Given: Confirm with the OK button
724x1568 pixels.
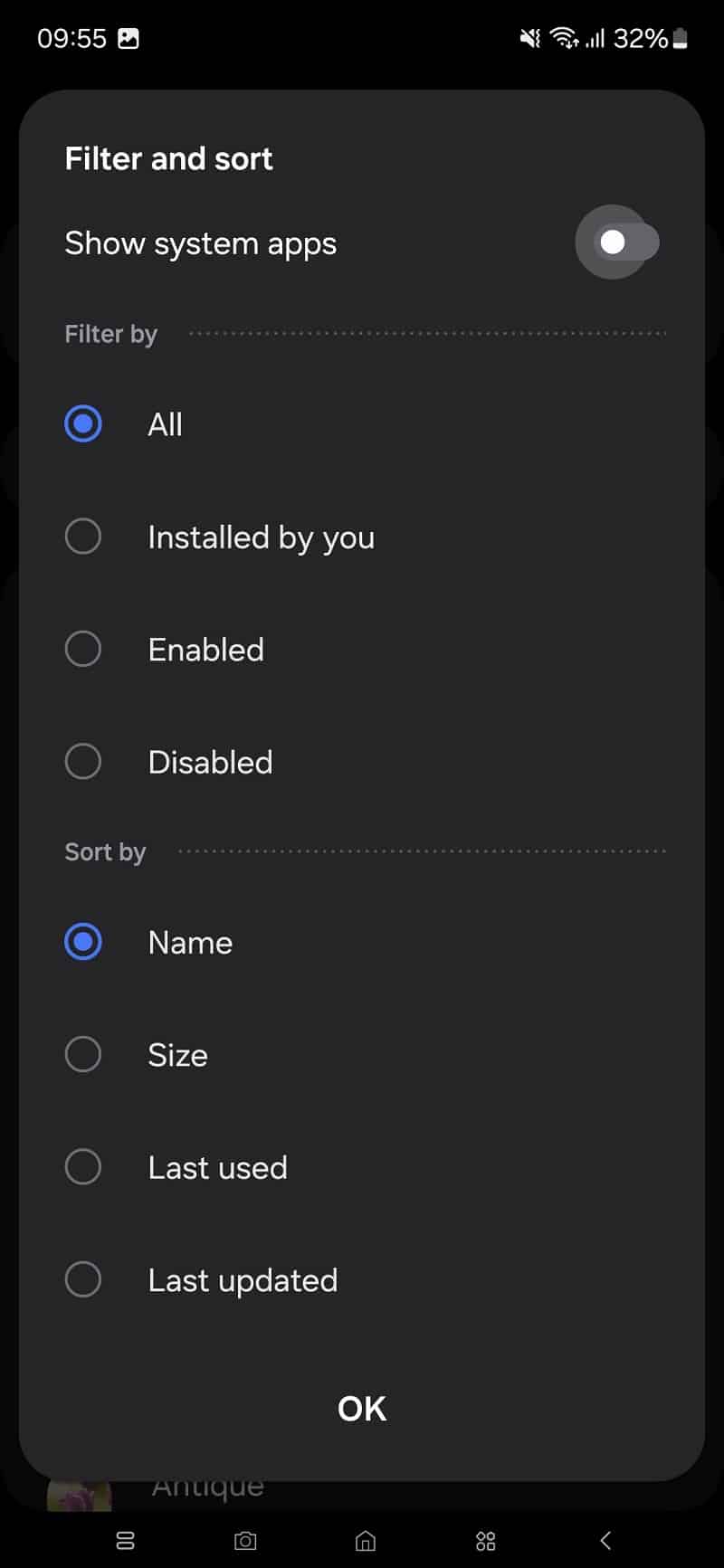Looking at the screenshot, I should pyautogui.click(x=362, y=1408).
